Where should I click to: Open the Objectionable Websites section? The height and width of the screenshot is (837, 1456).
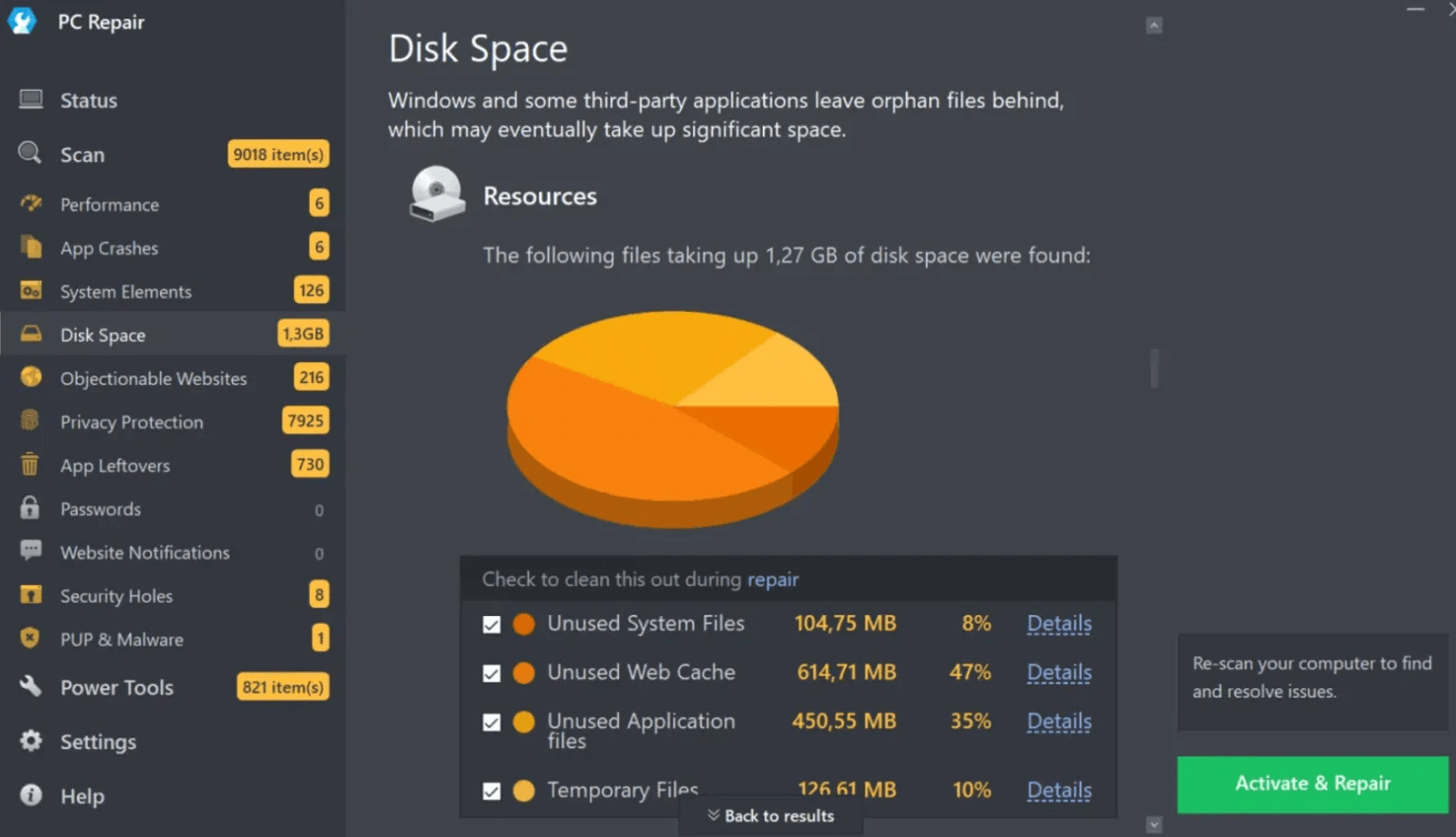pyautogui.click(x=154, y=378)
